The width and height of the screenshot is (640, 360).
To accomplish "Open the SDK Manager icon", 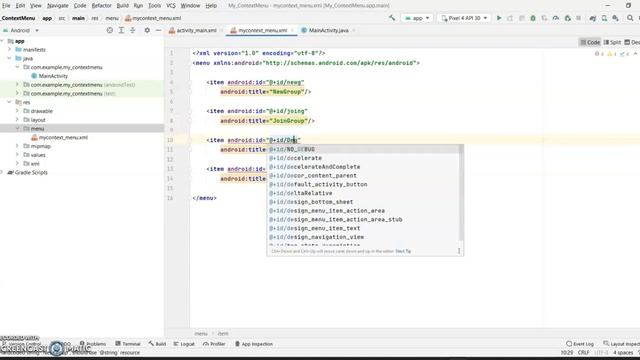I will [x=616, y=18].
